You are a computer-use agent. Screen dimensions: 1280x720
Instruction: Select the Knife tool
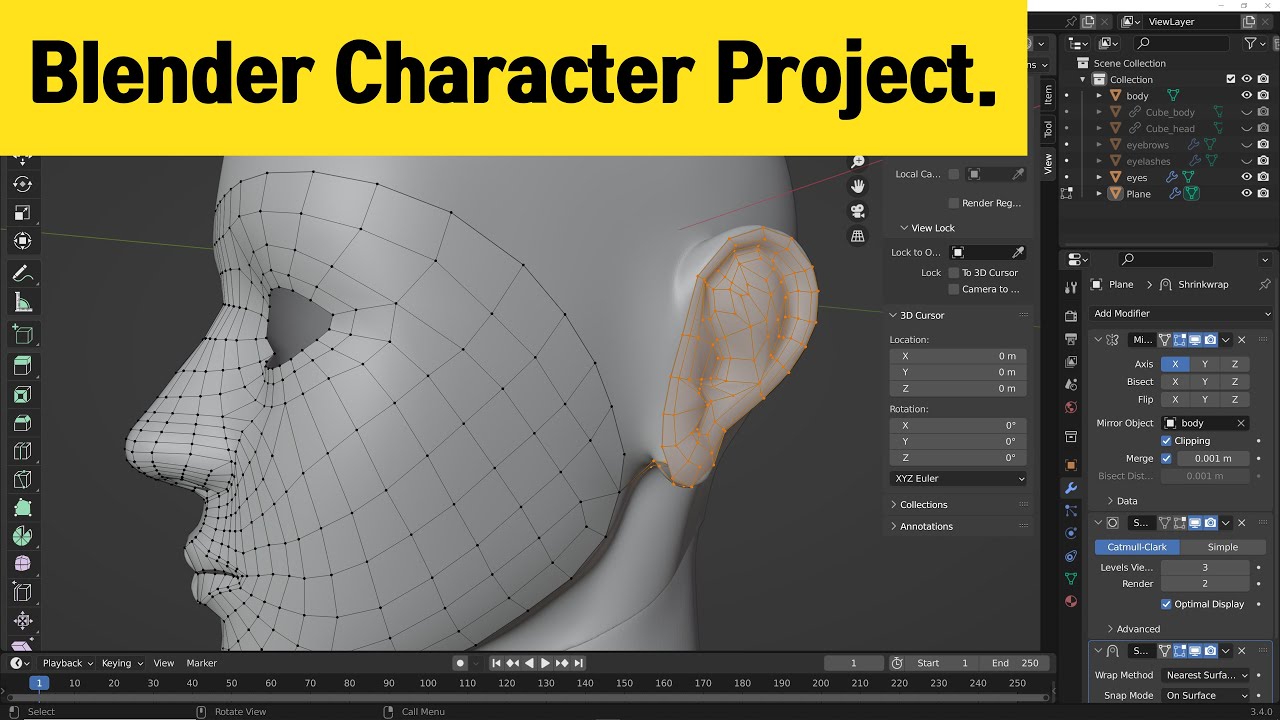tap(22, 480)
